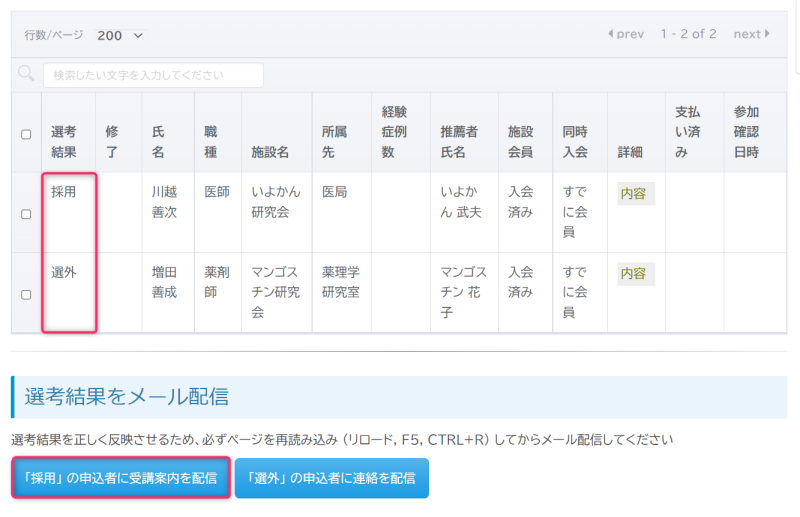Sort by the 推薦者氏名 column header
800x517 pixels.
pos(460,142)
